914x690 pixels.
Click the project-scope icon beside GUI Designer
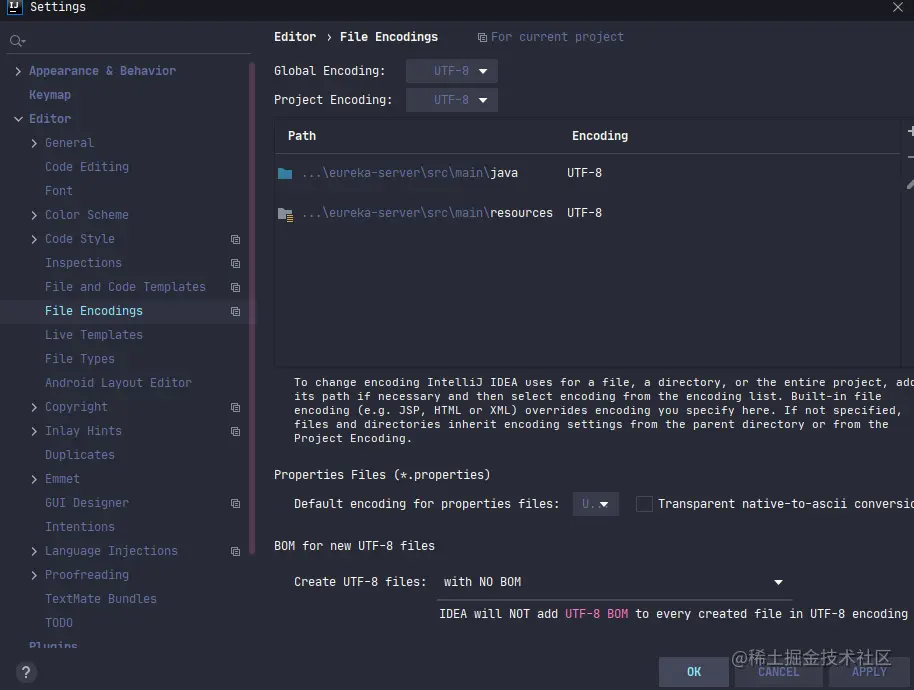pos(235,504)
